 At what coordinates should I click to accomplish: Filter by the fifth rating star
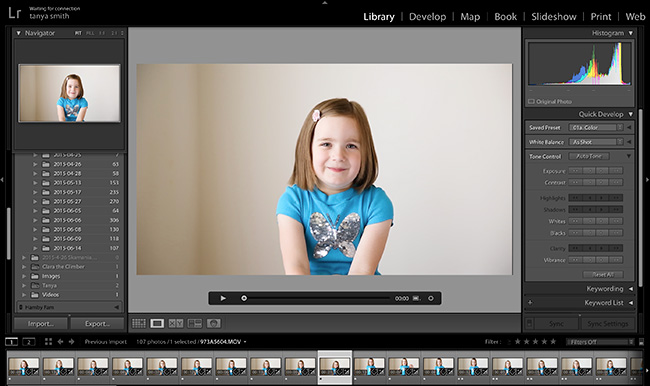point(553,342)
